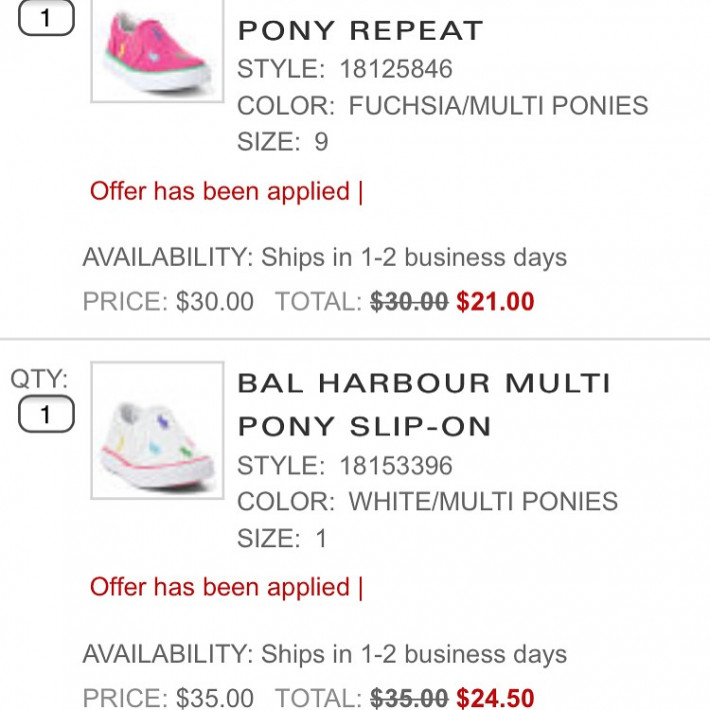Click style number 18153396
The height and width of the screenshot is (710, 710).
coord(395,465)
